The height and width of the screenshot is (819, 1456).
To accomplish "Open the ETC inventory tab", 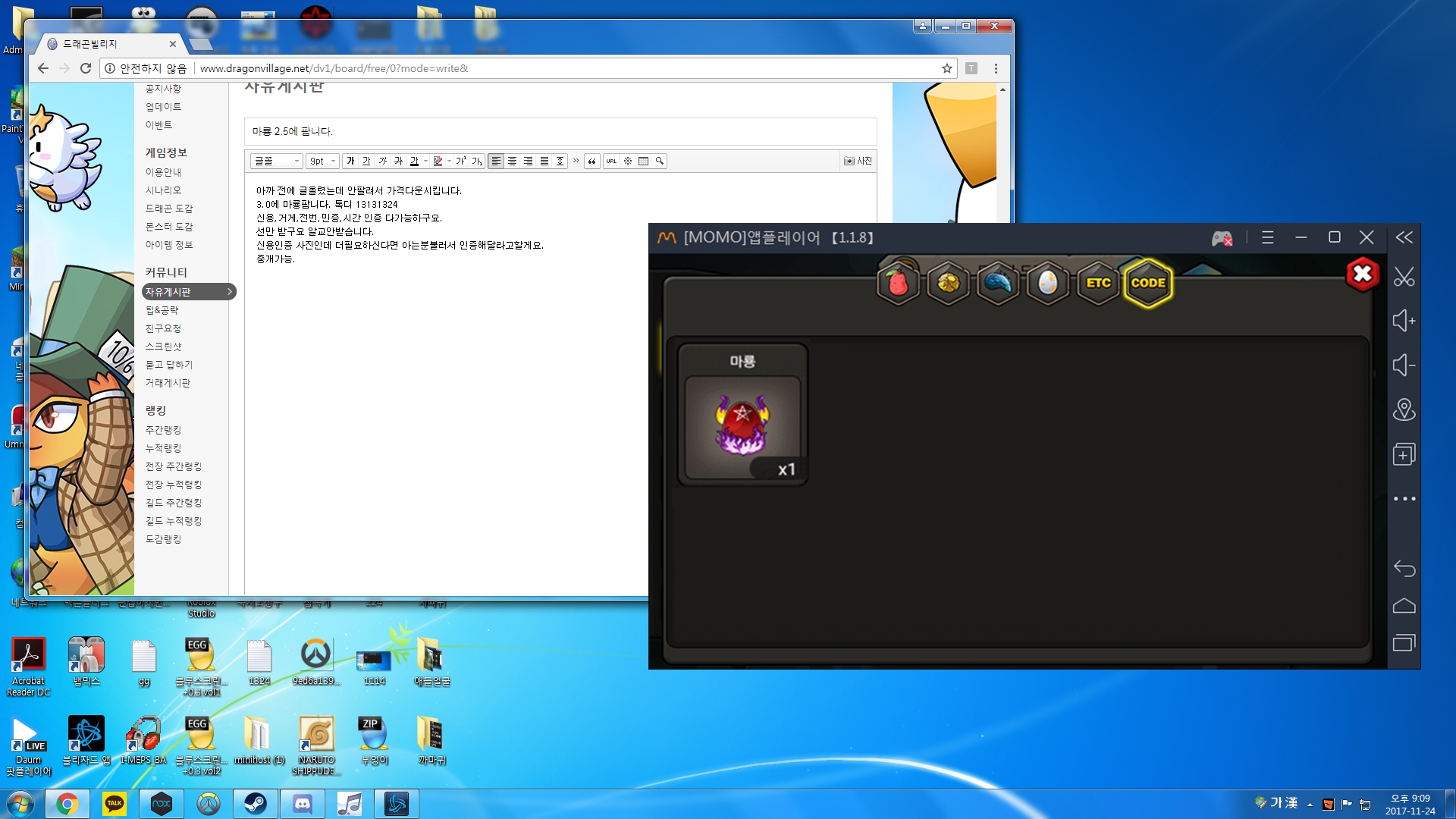I will click(1098, 283).
